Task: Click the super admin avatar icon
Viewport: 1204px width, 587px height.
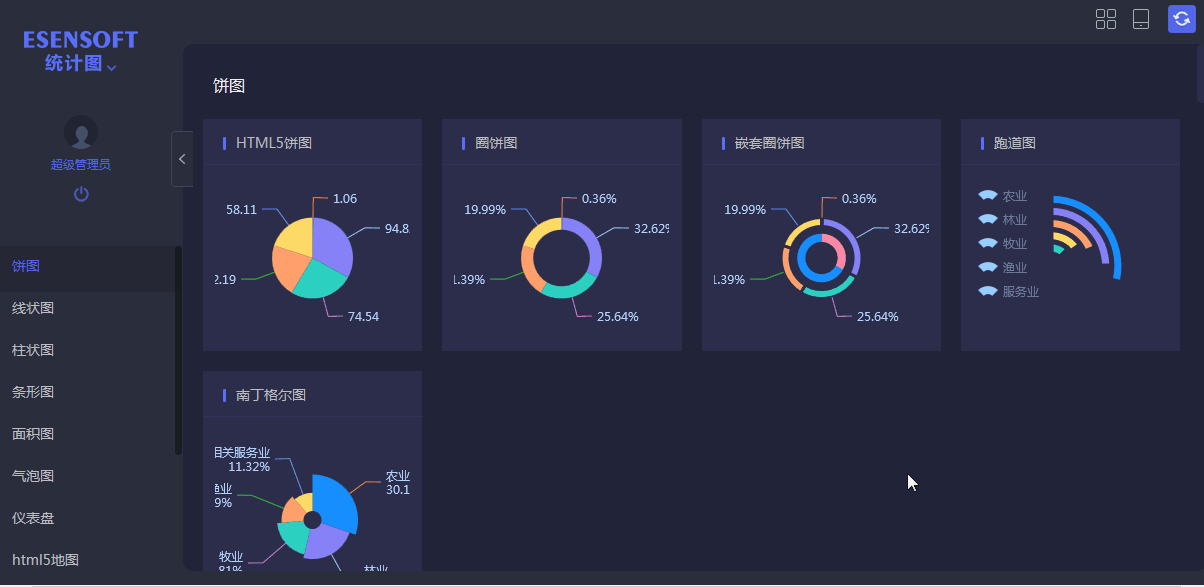Action: (81, 133)
